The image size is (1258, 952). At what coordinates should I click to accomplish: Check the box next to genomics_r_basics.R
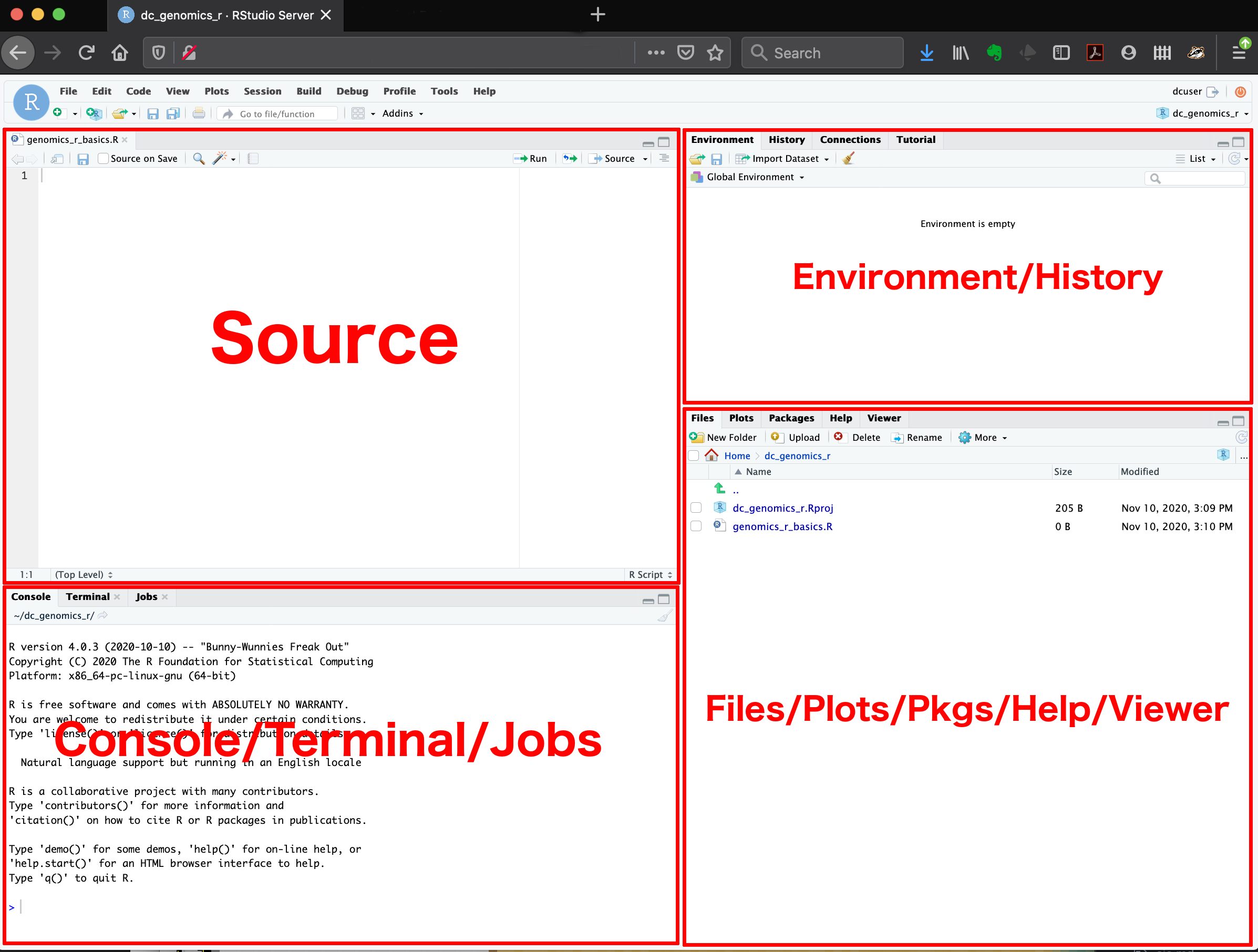pyautogui.click(x=696, y=526)
